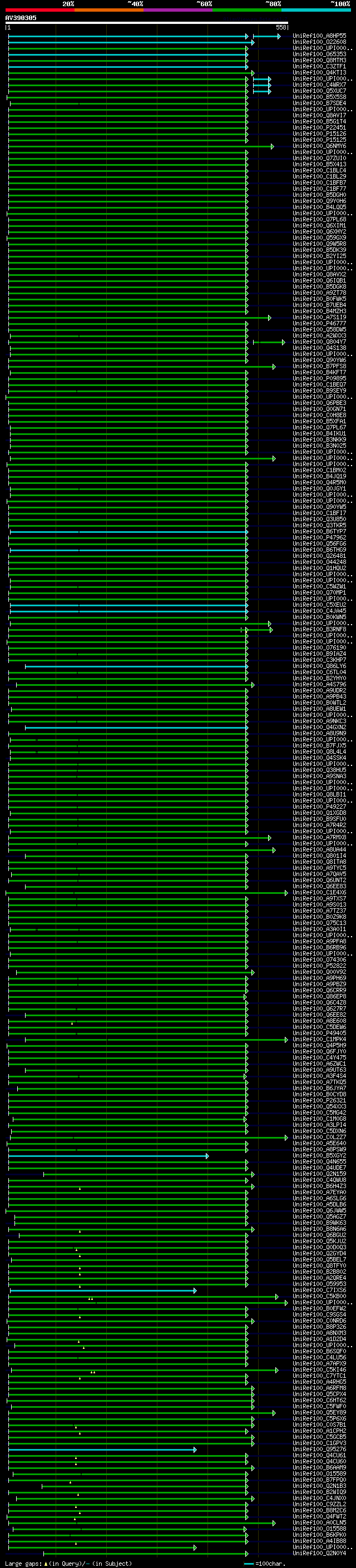Select the UniRef100_Q7ZUI0 label
The width and height of the screenshot is (356, 1568).
[x=319, y=159]
